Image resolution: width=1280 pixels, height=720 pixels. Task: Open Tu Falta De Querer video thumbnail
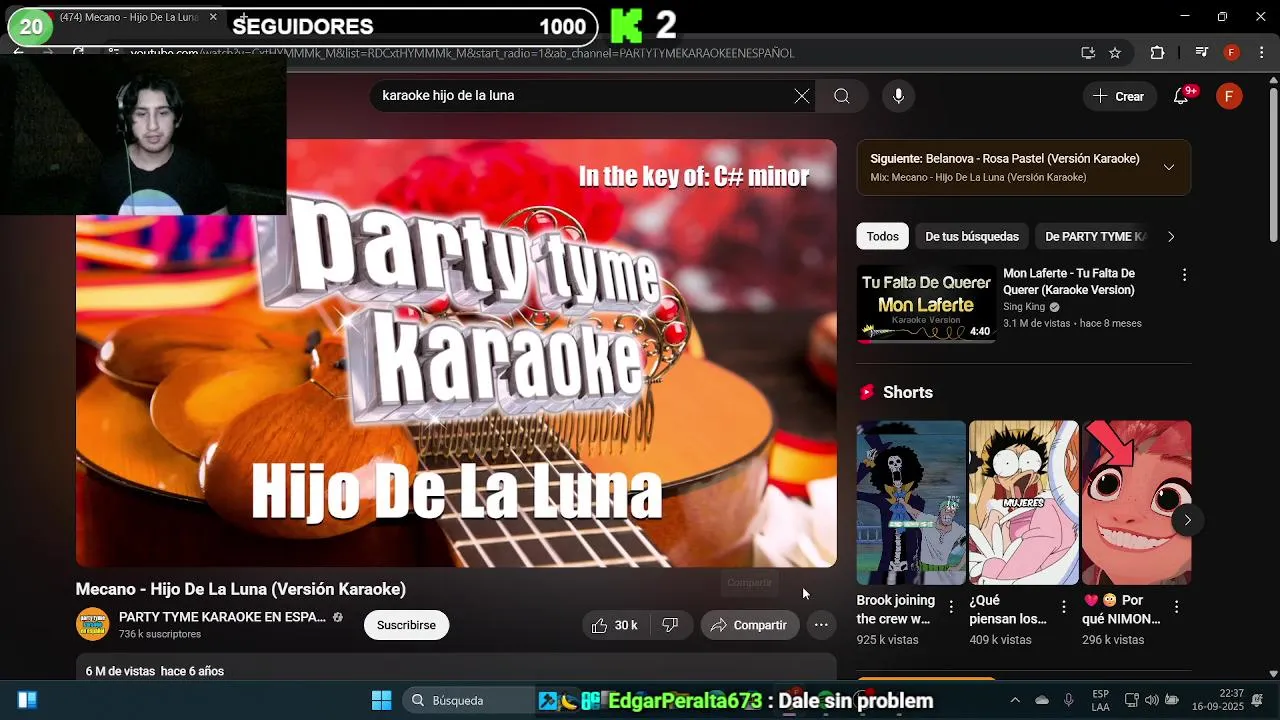[926, 304]
